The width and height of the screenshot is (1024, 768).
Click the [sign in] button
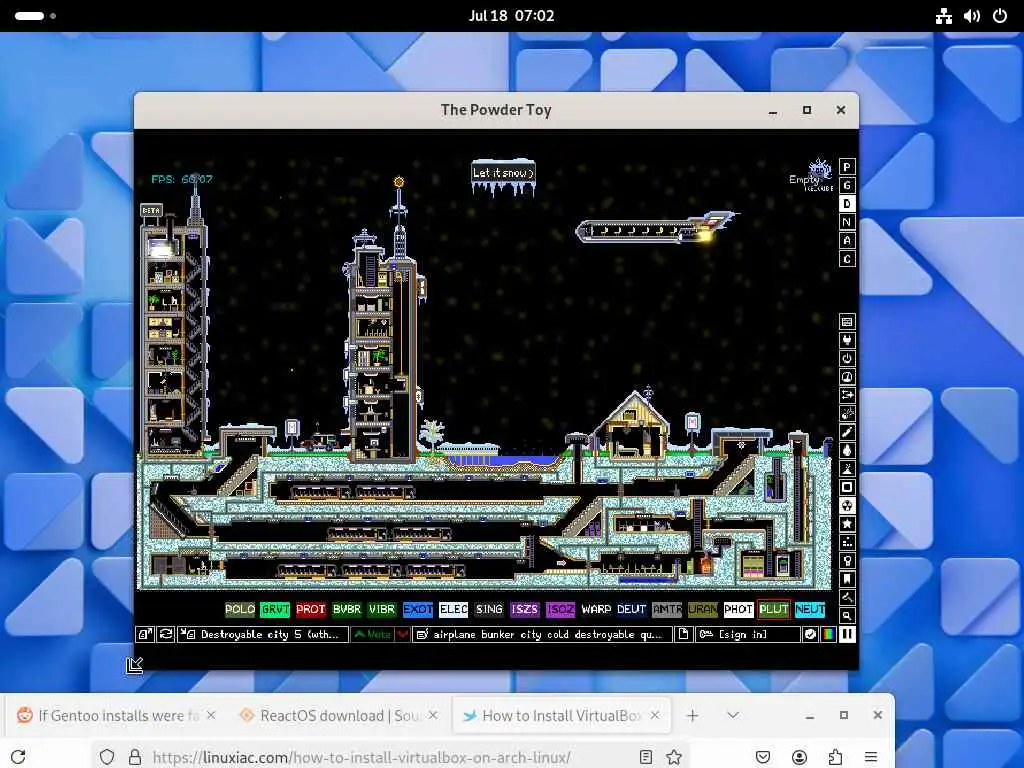[x=748, y=634]
